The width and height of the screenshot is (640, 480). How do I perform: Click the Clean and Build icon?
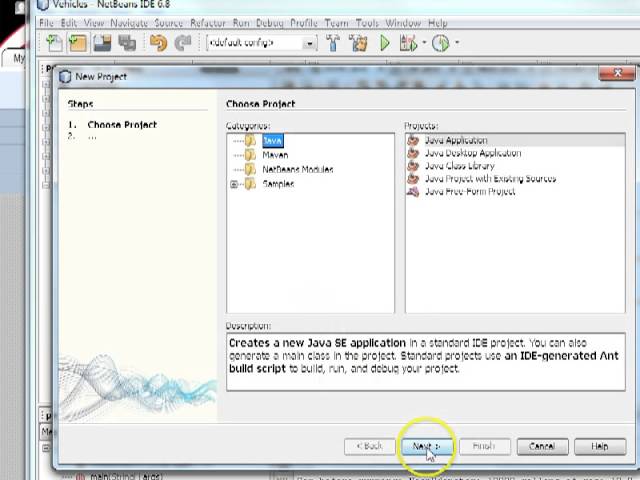[358, 43]
